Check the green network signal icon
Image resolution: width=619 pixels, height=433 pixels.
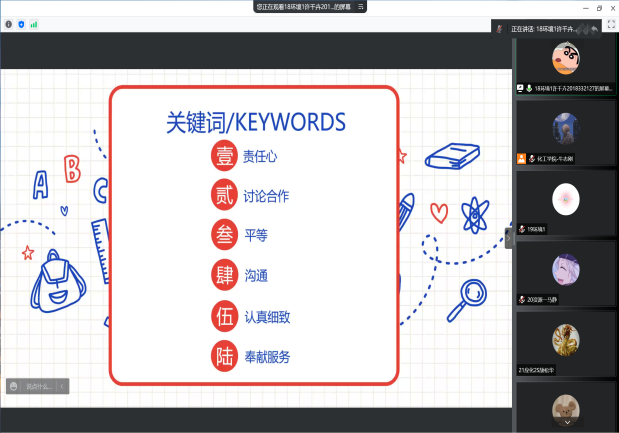pyautogui.click(x=33, y=24)
